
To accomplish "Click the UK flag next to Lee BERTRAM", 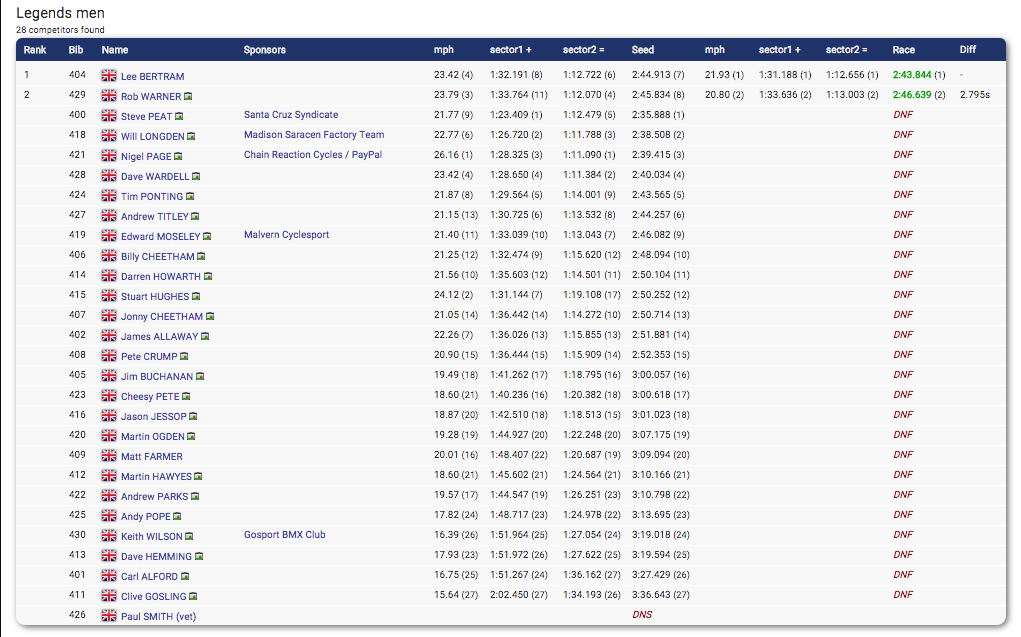I will tap(109, 76).
